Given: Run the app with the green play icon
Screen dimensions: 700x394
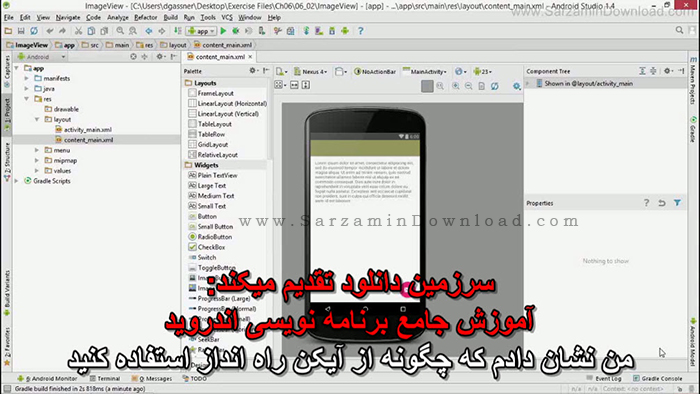Looking at the screenshot, I should (x=223, y=31).
